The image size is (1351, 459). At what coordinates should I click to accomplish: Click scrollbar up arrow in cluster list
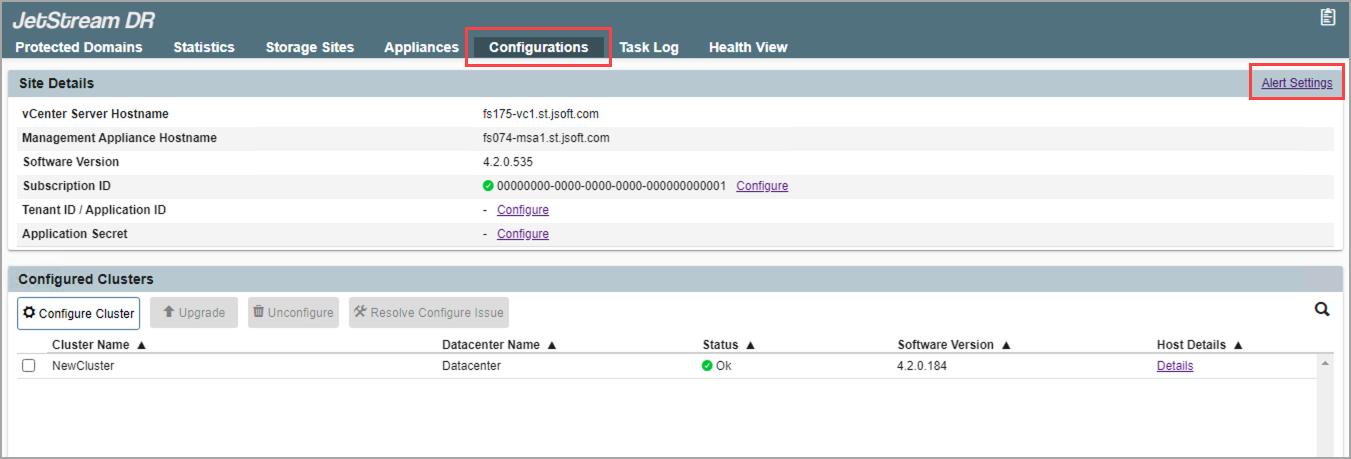tap(1325, 365)
